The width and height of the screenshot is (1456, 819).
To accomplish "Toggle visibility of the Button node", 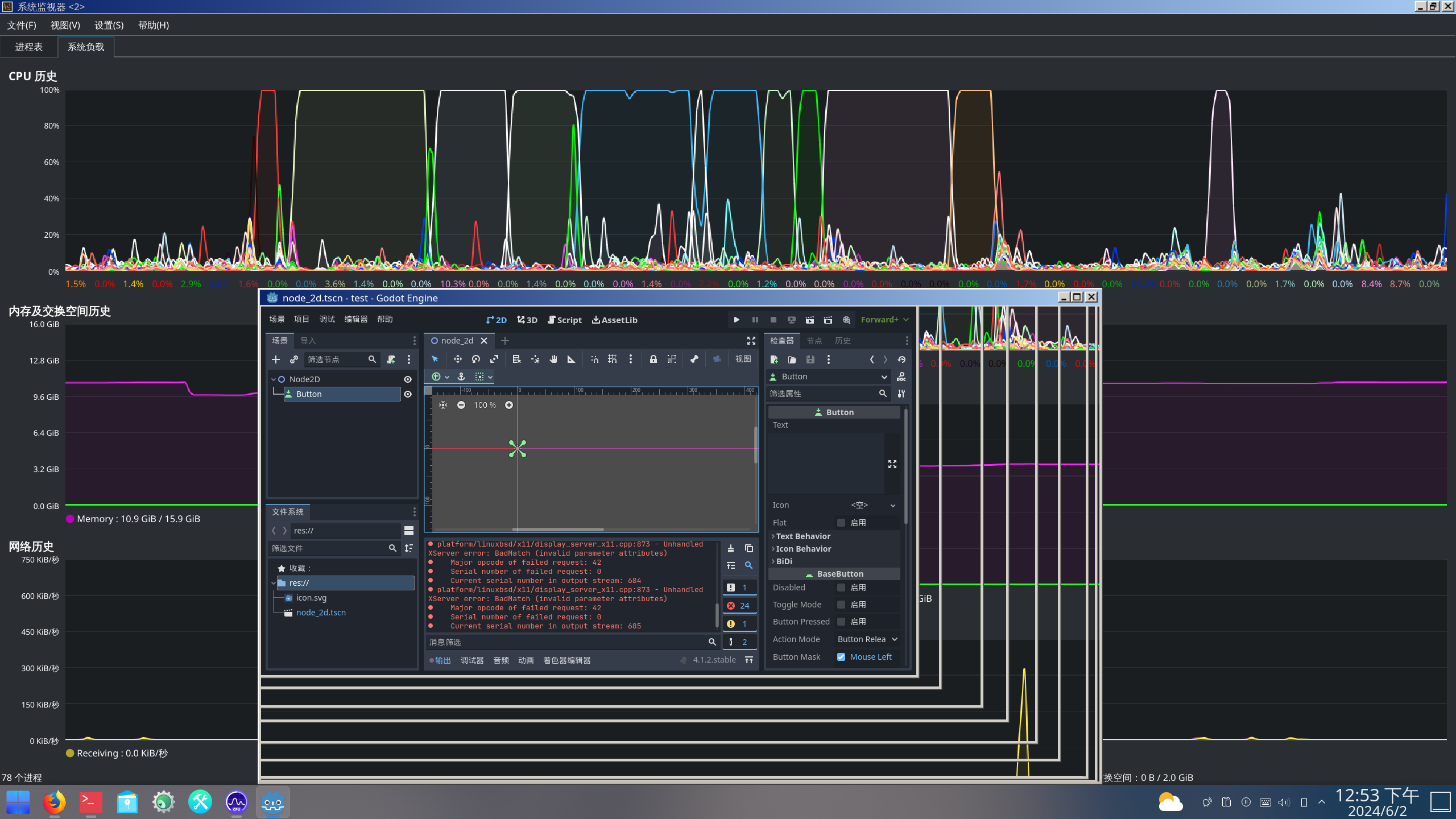I will tap(408, 394).
